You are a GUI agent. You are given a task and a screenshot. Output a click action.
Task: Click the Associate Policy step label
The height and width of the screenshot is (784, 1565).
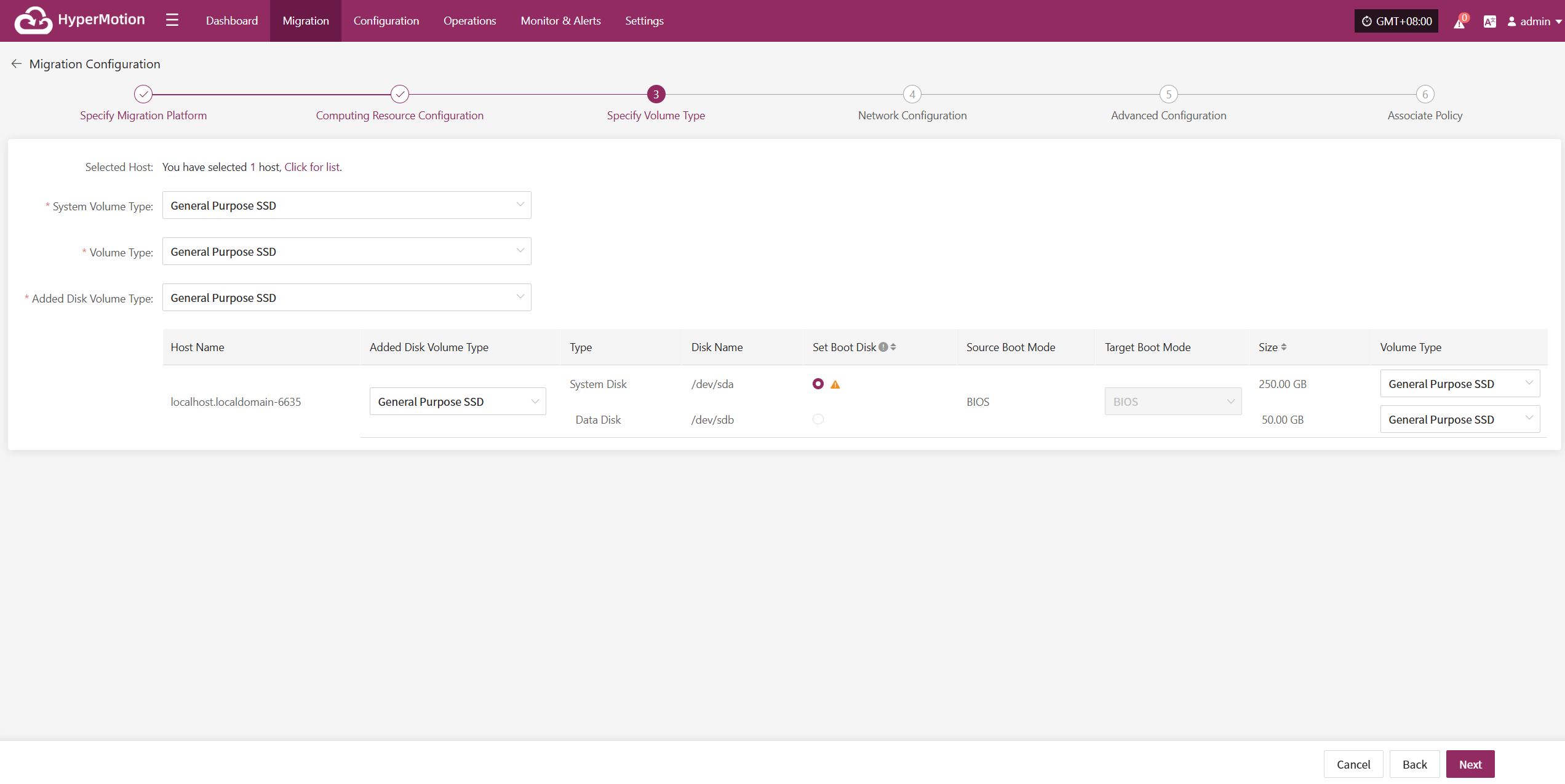click(x=1425, y=116)
